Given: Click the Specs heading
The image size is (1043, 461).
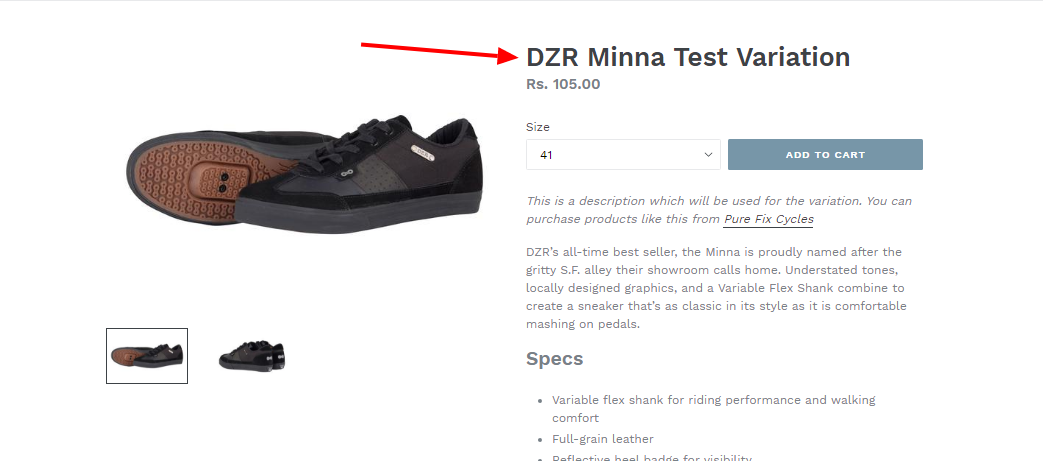Looking at the screenshot, I should pyautogui.click(x=554, y=359).
